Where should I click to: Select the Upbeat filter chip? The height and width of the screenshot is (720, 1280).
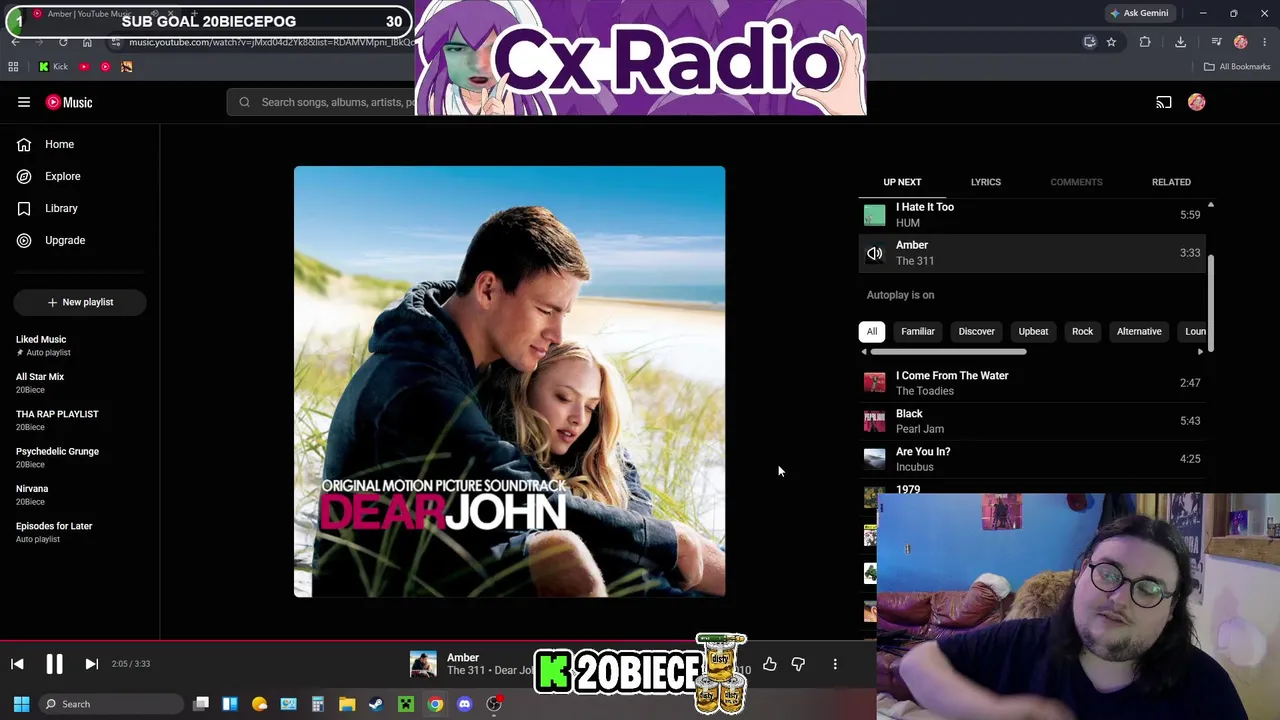(1033, 332)
